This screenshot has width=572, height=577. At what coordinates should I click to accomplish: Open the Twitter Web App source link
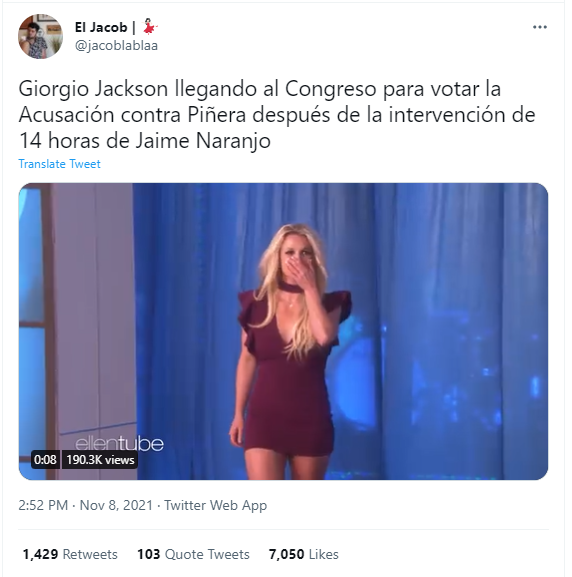[215, 505]
